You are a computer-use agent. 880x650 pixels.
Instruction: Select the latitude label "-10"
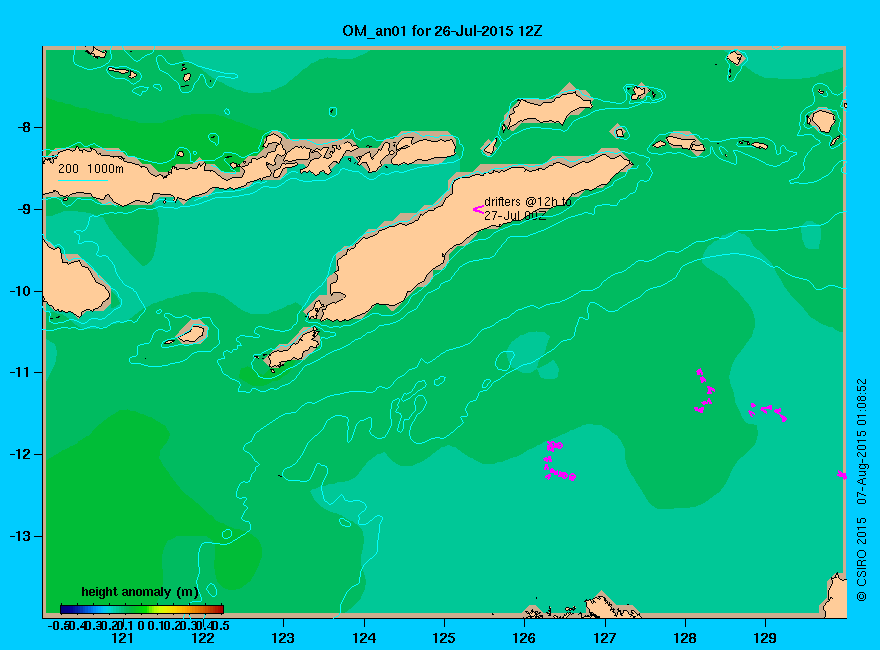[x=20, y=291]
